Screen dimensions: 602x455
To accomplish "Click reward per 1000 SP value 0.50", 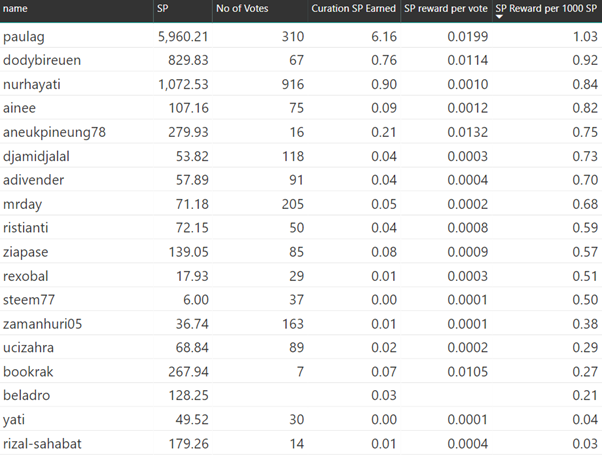I will pos(585,300).
